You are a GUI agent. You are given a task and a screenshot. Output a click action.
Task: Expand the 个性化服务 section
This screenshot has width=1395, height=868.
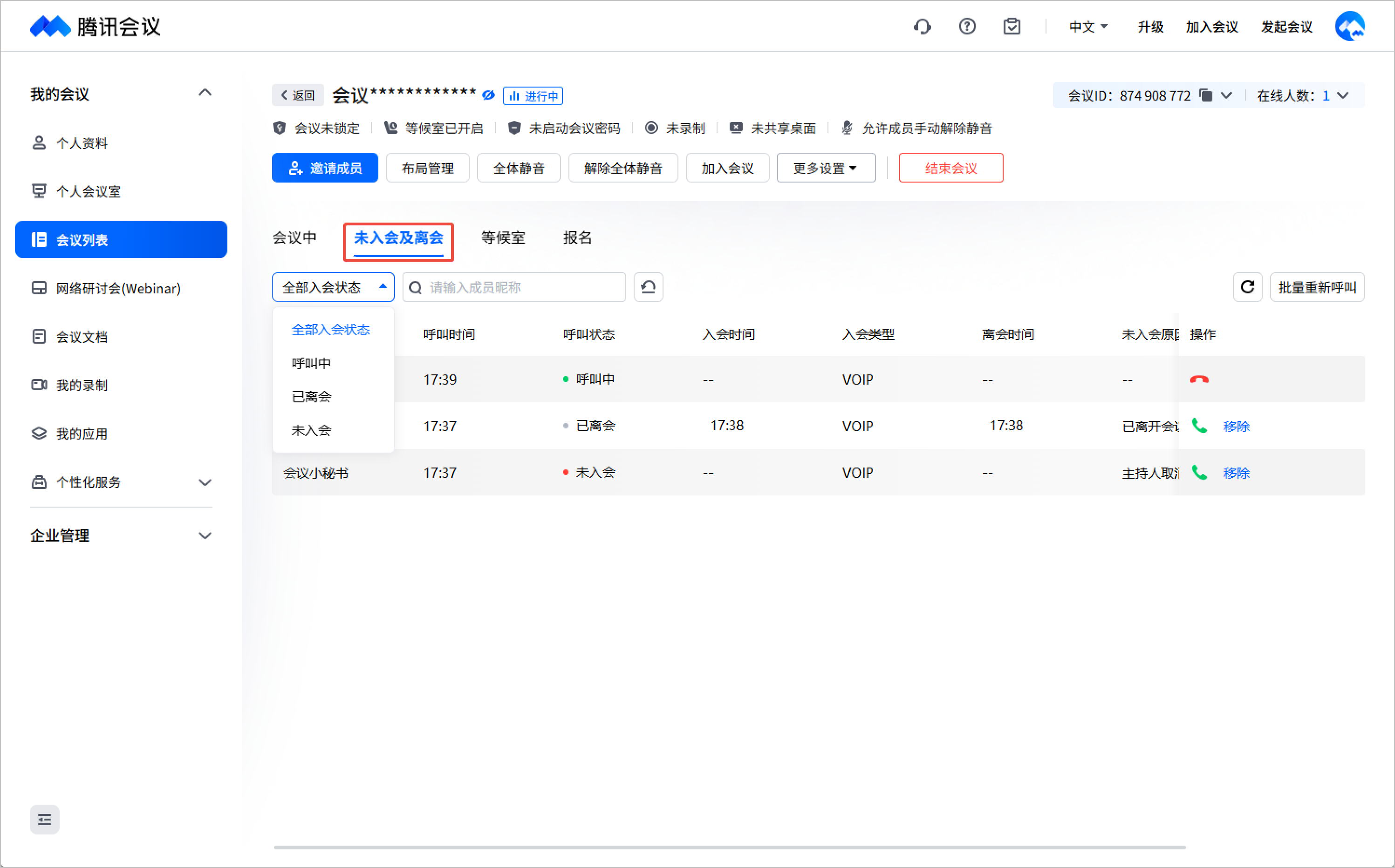pyautogui.click(x=205, y=482)
